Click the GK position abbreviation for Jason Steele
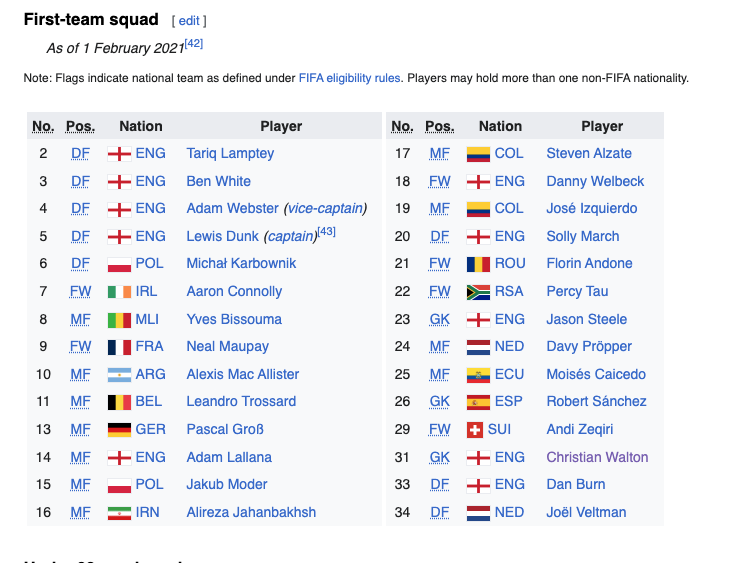The image size is (738, 563). pos(439,320)
